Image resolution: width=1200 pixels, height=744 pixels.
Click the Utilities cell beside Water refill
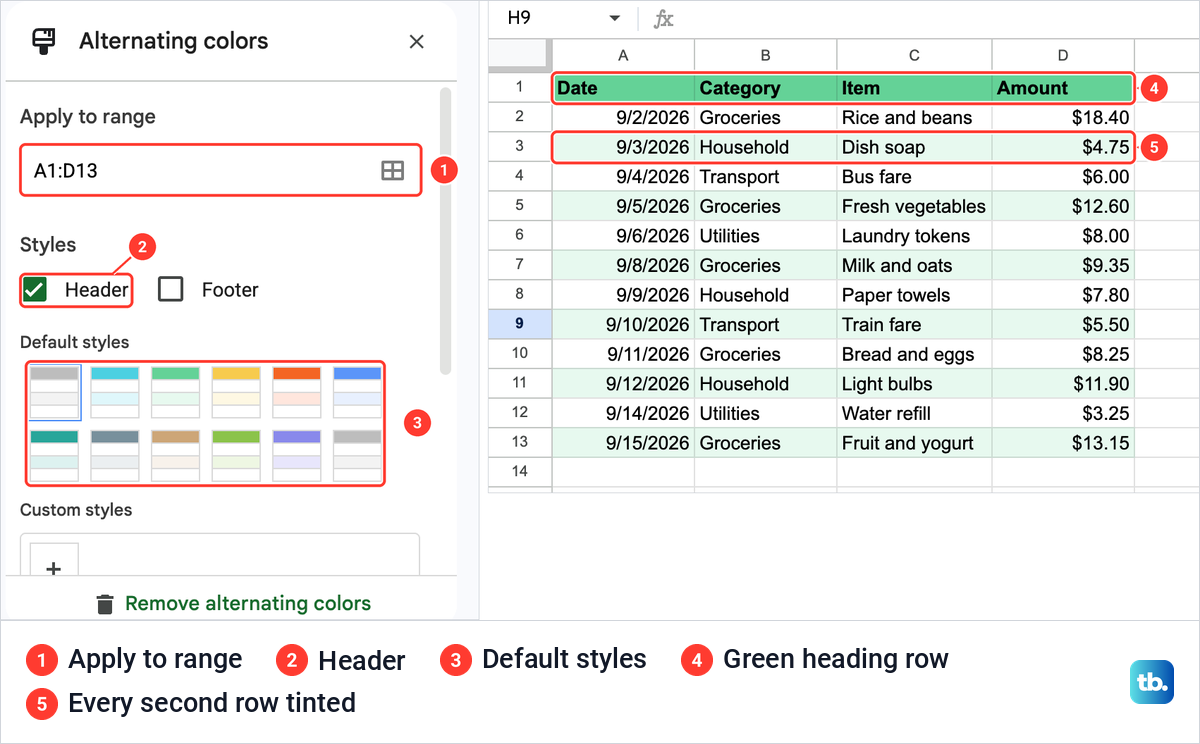pyautogui.click(x=765, y=413)
